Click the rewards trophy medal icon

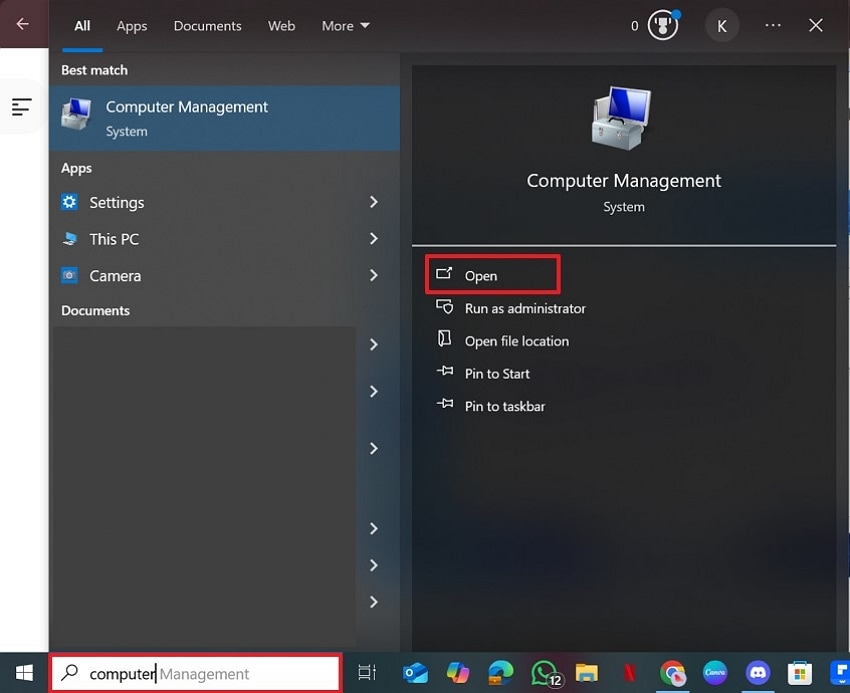pyautogui.click(x=663, y=25)
